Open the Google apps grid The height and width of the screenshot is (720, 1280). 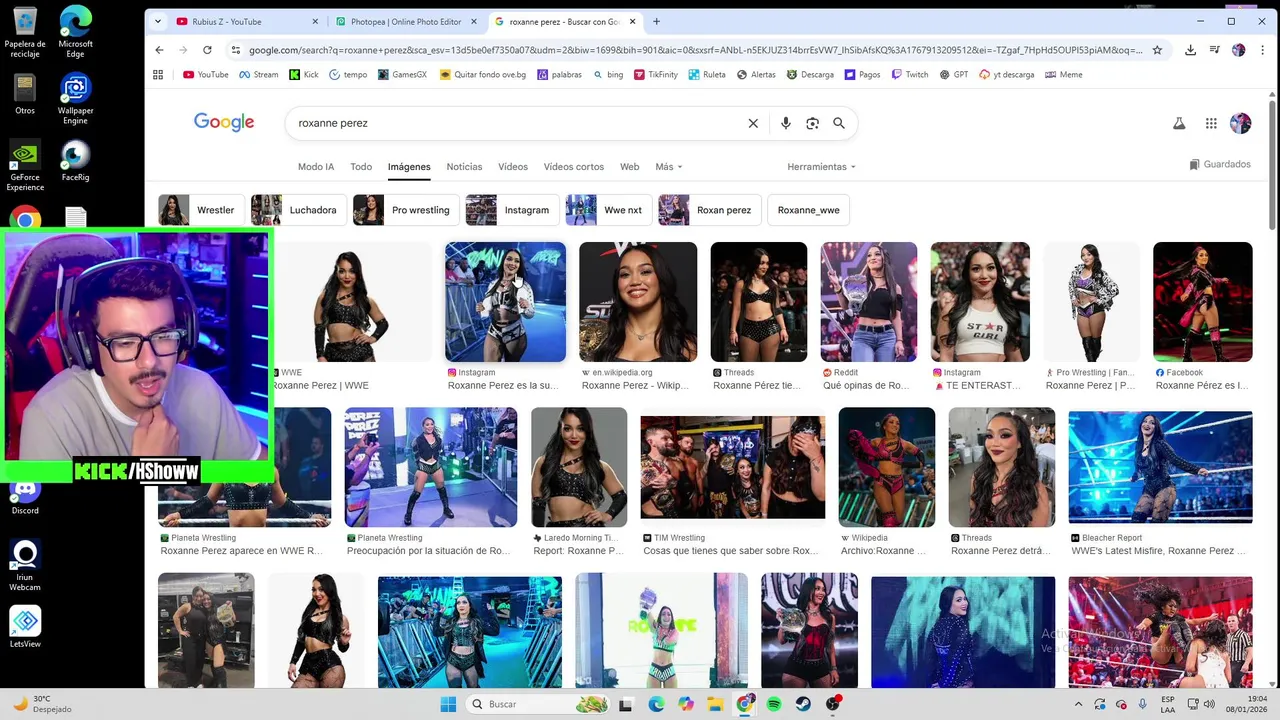click(x=1211, y=123)
